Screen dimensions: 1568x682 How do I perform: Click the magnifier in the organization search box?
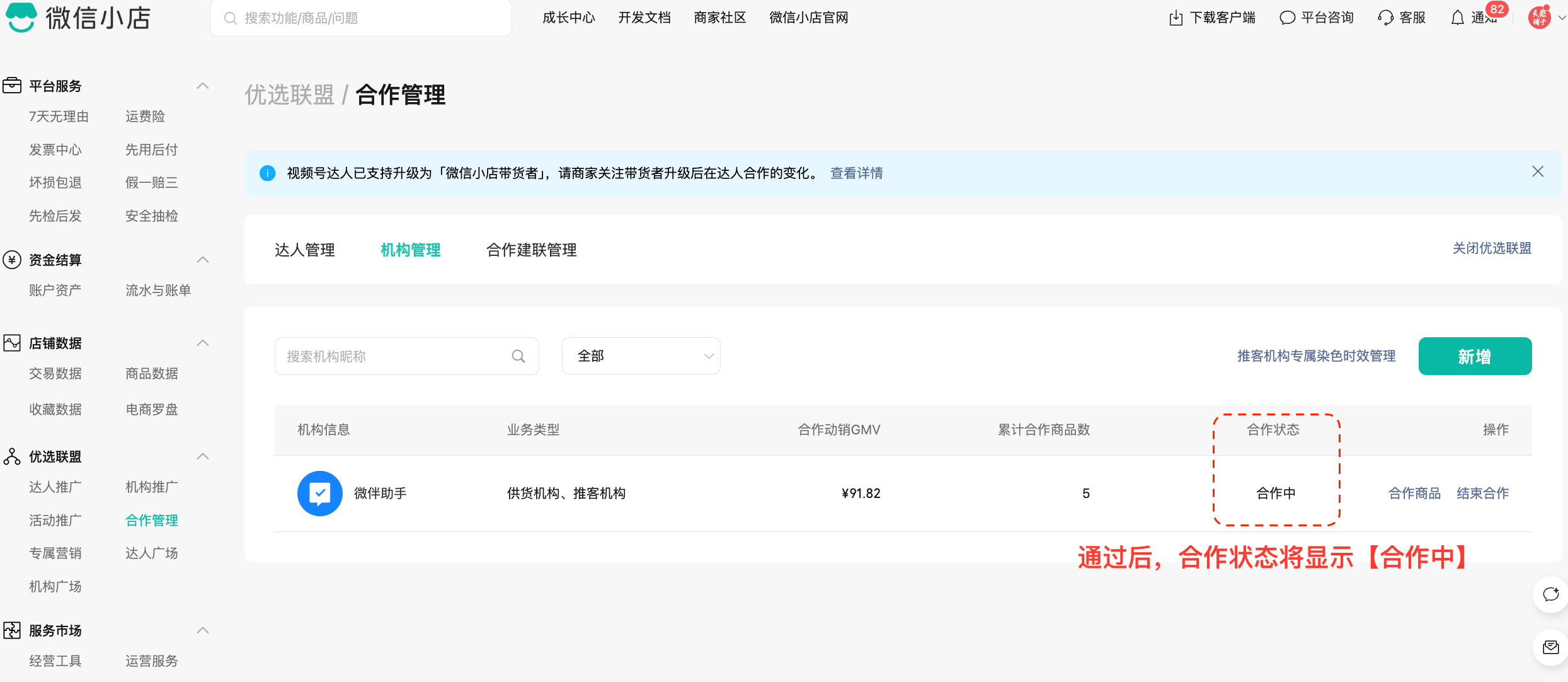518,356
